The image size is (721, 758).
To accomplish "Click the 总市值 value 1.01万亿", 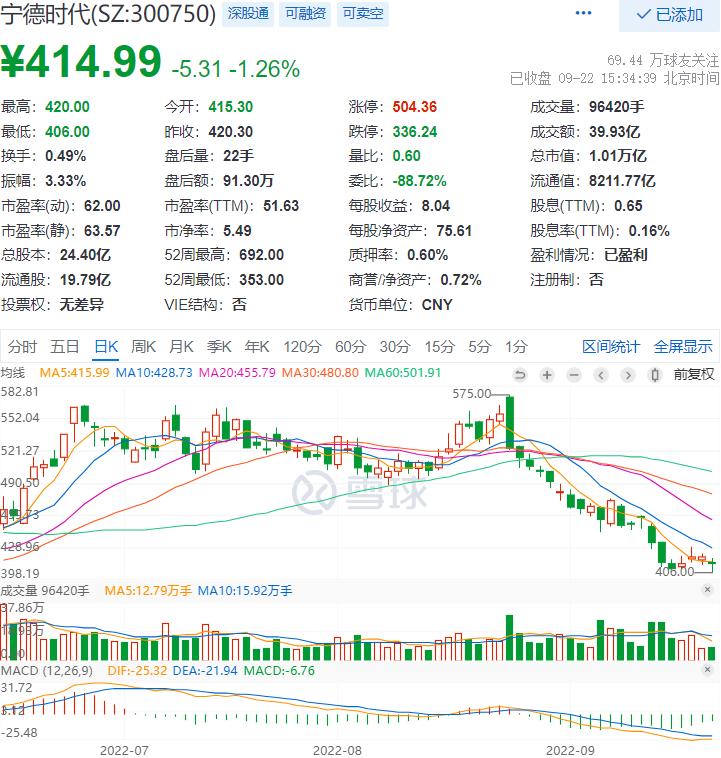I will pos(618,156).
